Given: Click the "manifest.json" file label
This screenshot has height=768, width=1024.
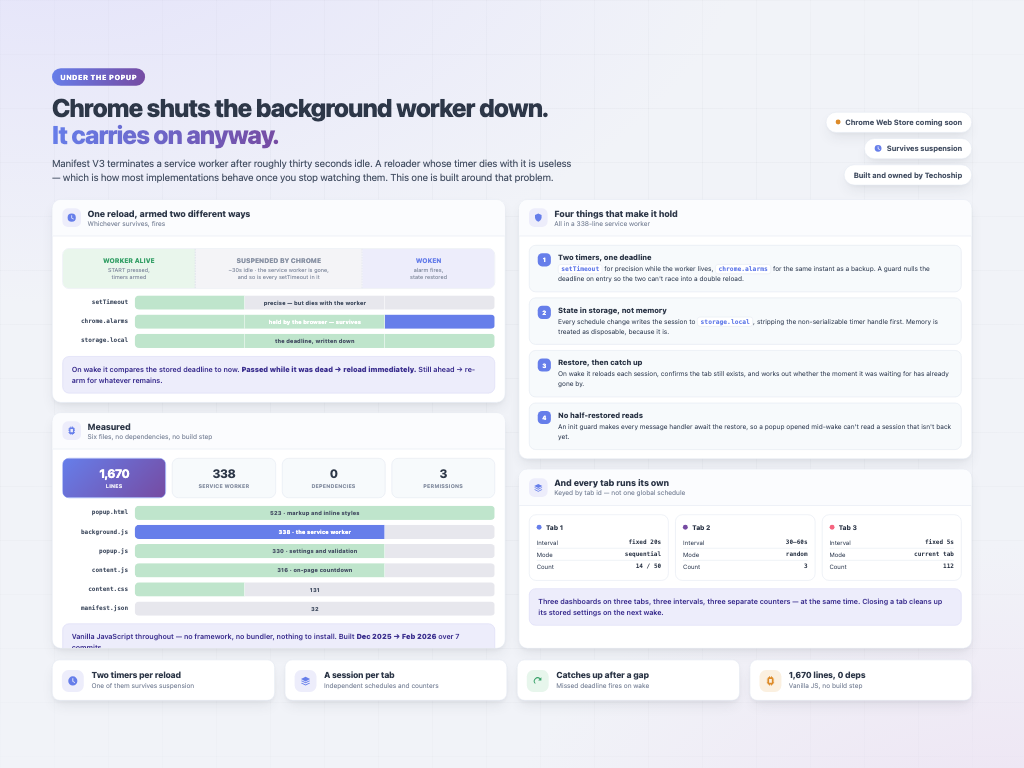Looking at the screenshot, I should click(x=104, y=608).
